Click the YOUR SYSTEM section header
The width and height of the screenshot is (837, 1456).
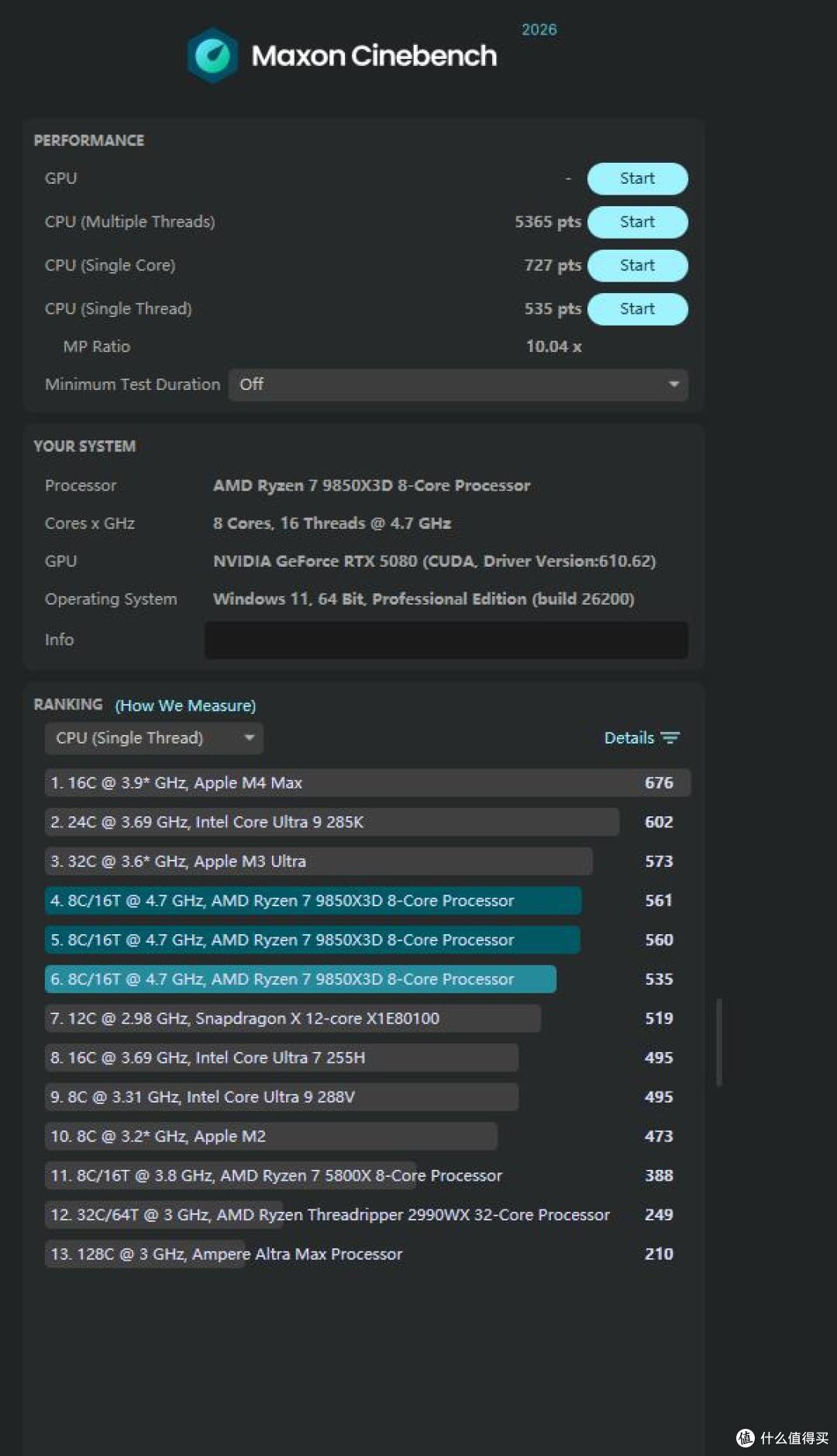84,447
